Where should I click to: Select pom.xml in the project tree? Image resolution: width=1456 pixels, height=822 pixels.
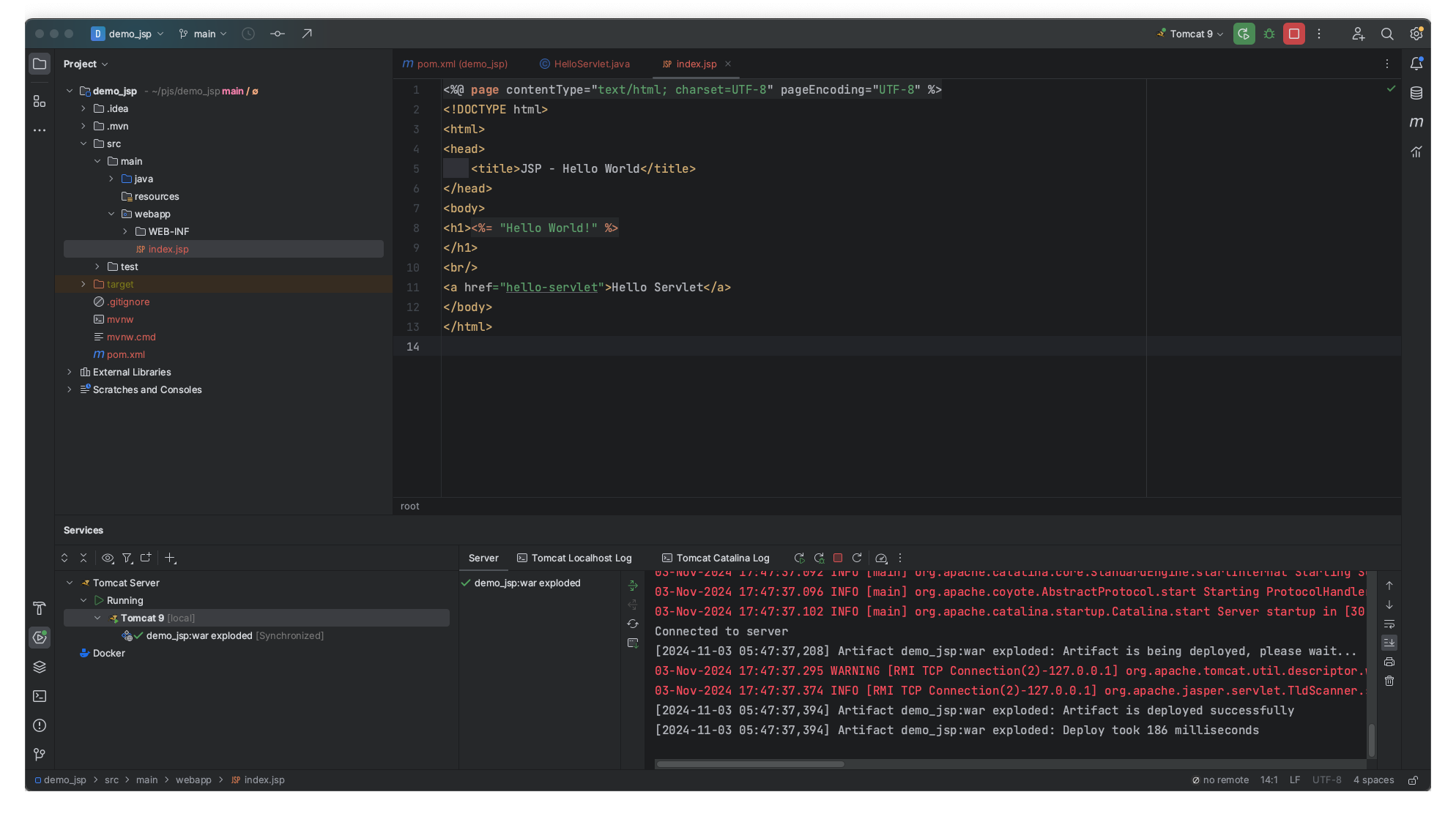click(126, 354)
